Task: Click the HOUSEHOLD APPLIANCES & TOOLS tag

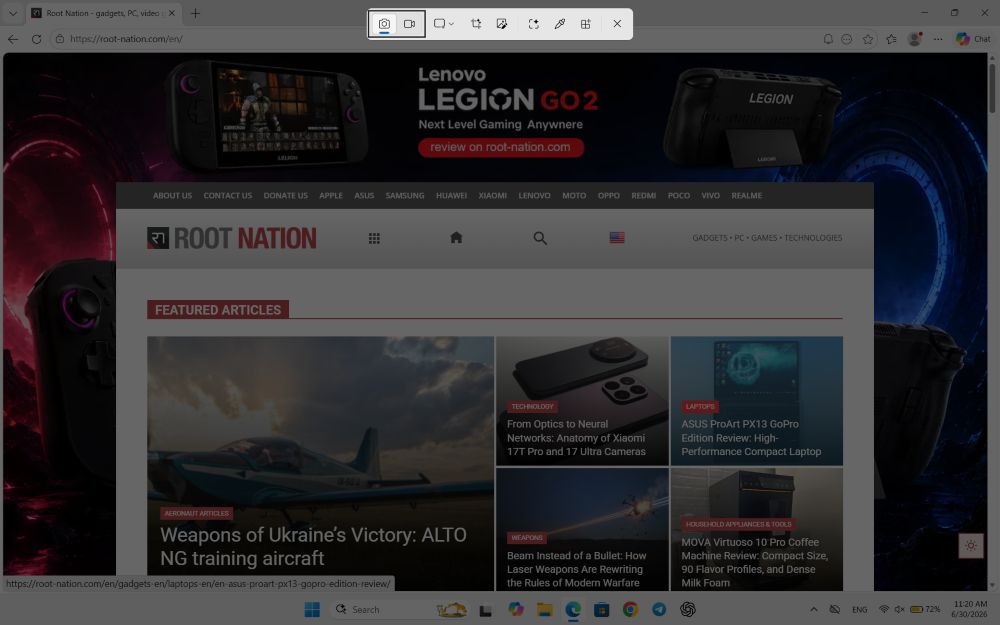Action: click(x=739, y=524)
